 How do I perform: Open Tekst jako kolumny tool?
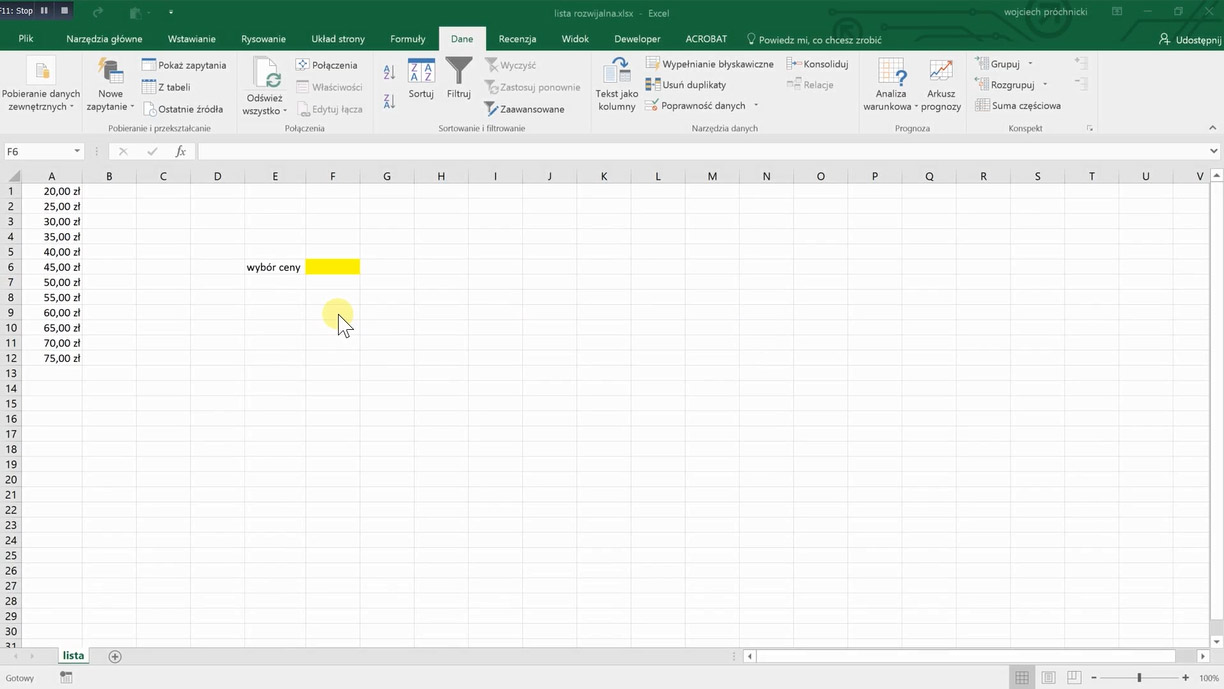[x=616, y=84]
